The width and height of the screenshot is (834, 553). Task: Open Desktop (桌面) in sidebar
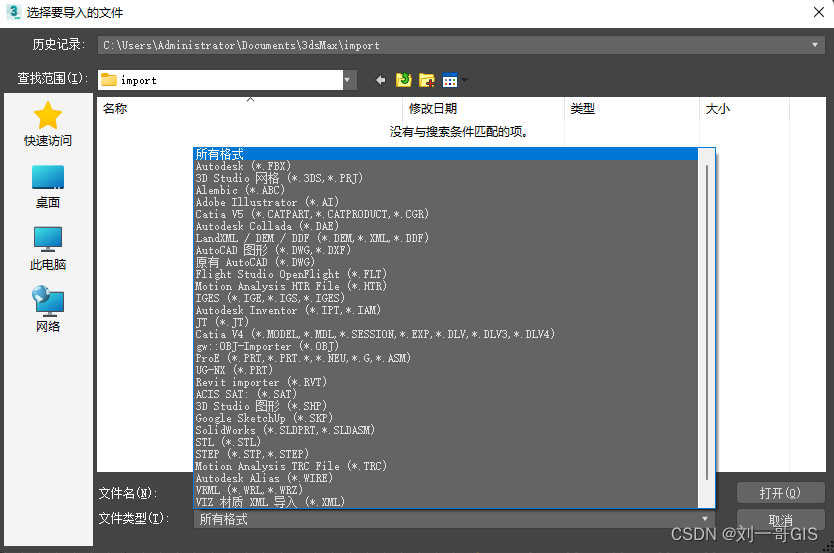[x=48, y=187]
